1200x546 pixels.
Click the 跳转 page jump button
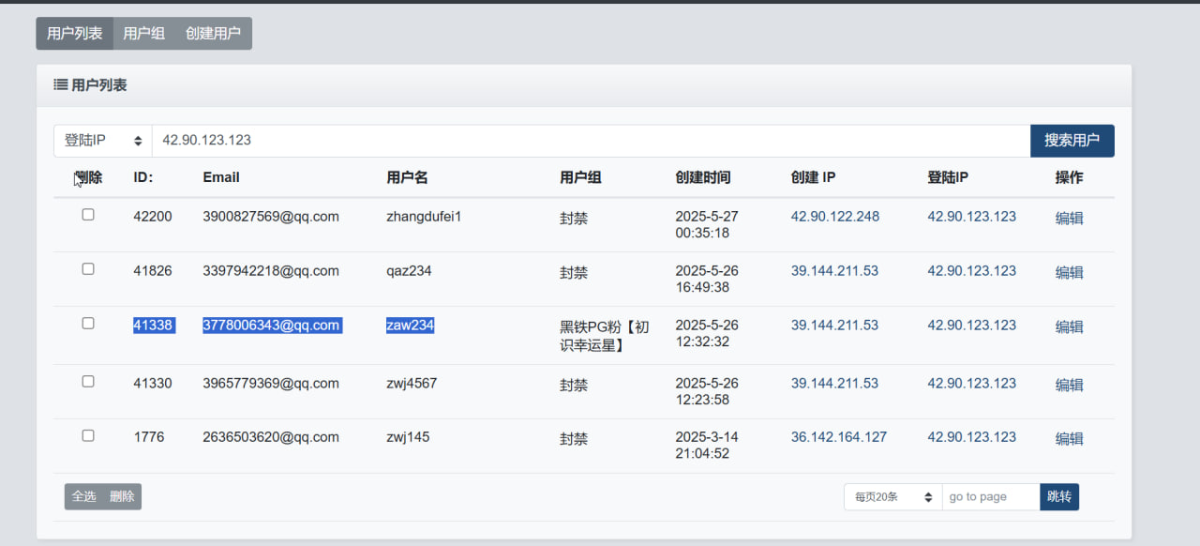1059,497
